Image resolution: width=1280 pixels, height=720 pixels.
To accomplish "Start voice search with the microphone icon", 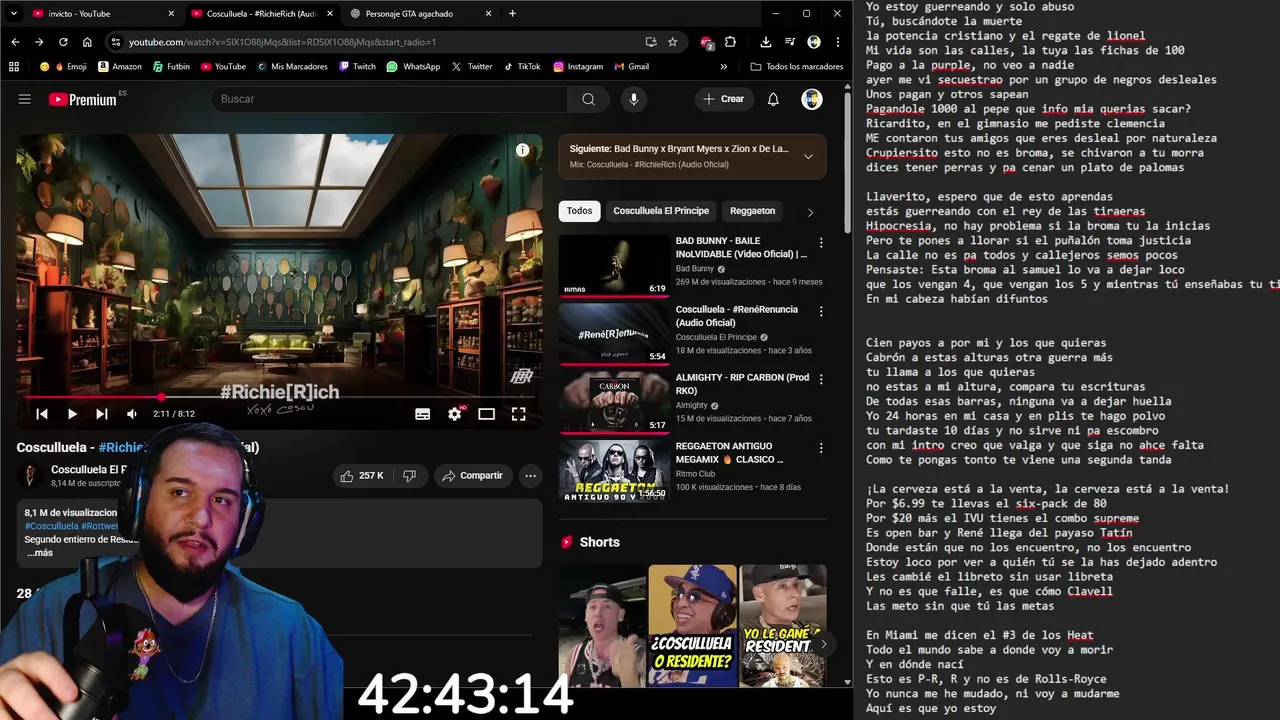I will pos(633,99).
